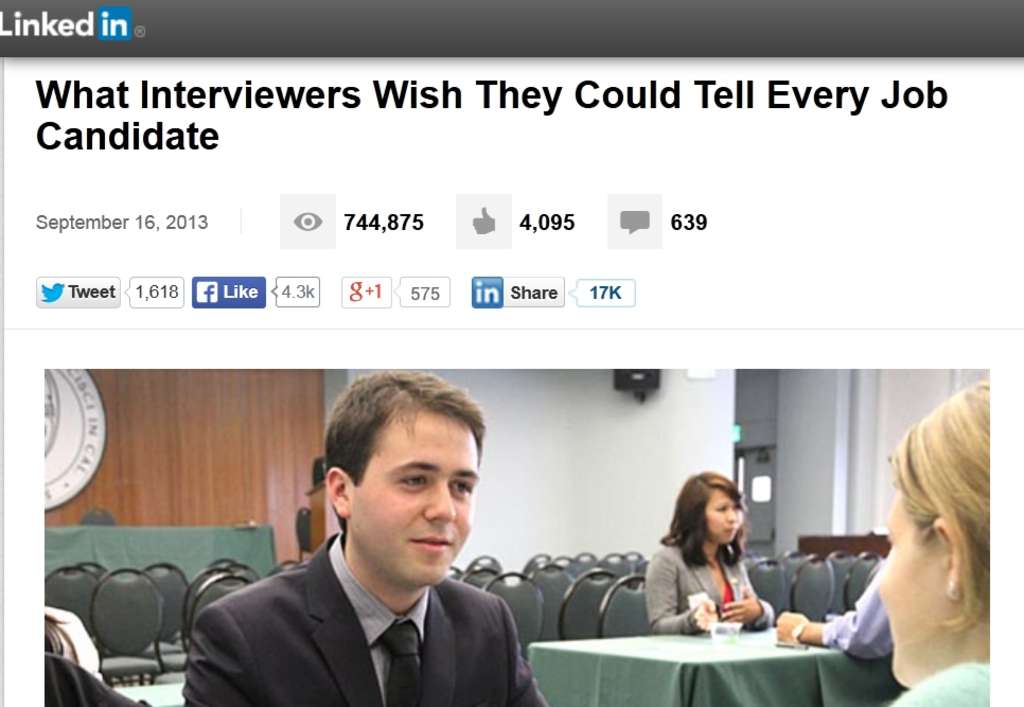This screenshot has width=1024, height=707.
Task: Click the eye views icon
Action: [308, 222]
